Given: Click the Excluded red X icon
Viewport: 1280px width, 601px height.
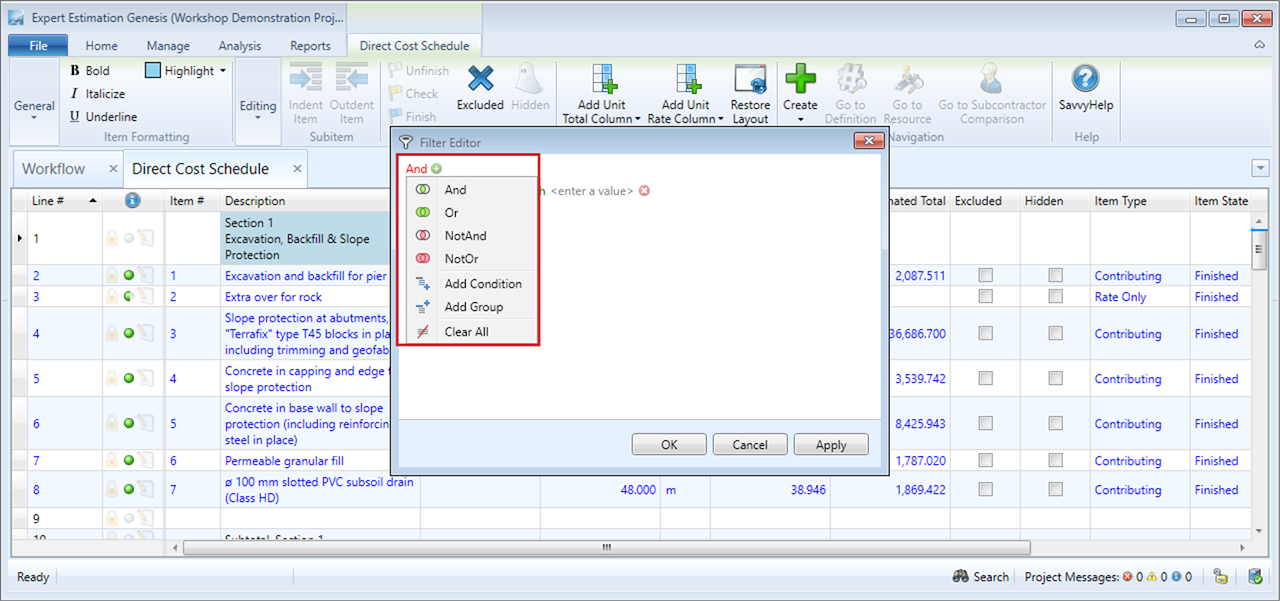Looking at the screenshot, I should 480,80.
